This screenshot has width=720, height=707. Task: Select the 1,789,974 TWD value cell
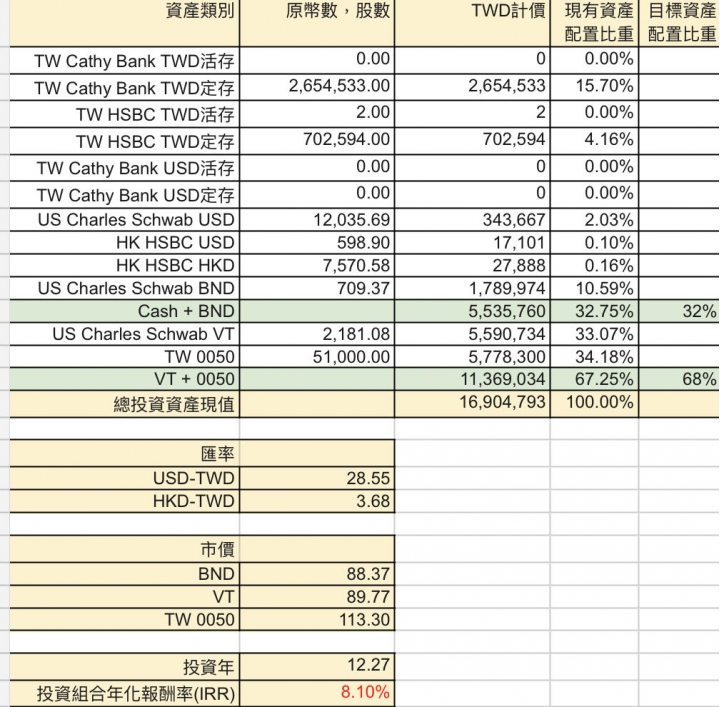472,288
